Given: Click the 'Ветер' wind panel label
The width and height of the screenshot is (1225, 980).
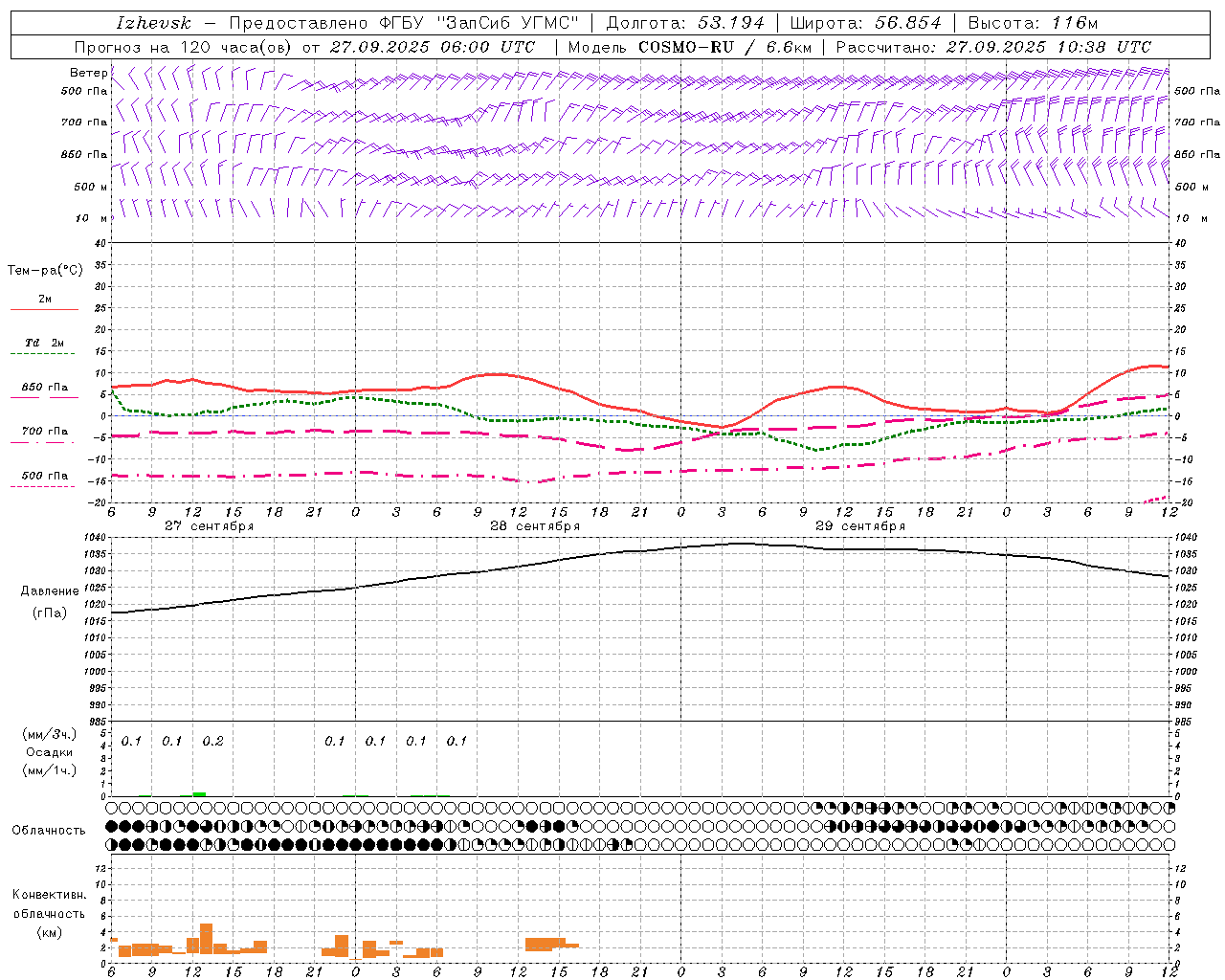Looking at the screenshot, I should [88, 73].
